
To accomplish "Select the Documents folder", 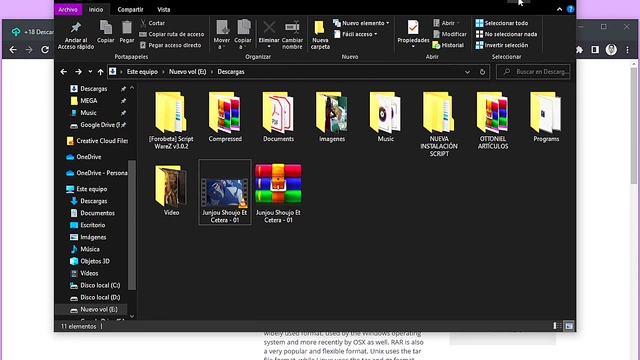I will coord(278,117).
